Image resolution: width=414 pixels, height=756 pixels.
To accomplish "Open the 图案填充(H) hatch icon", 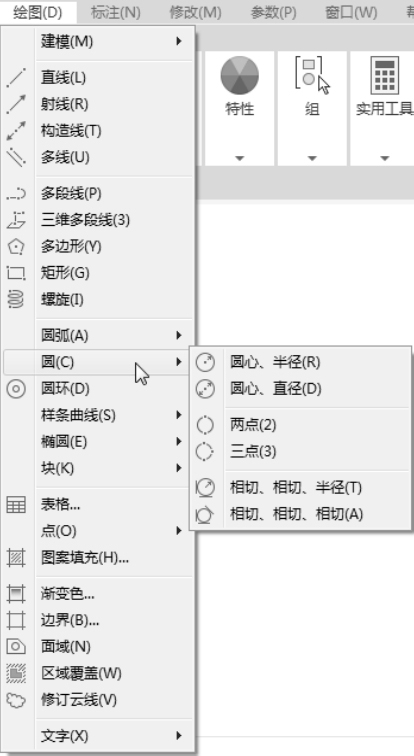I will point(16,558).
